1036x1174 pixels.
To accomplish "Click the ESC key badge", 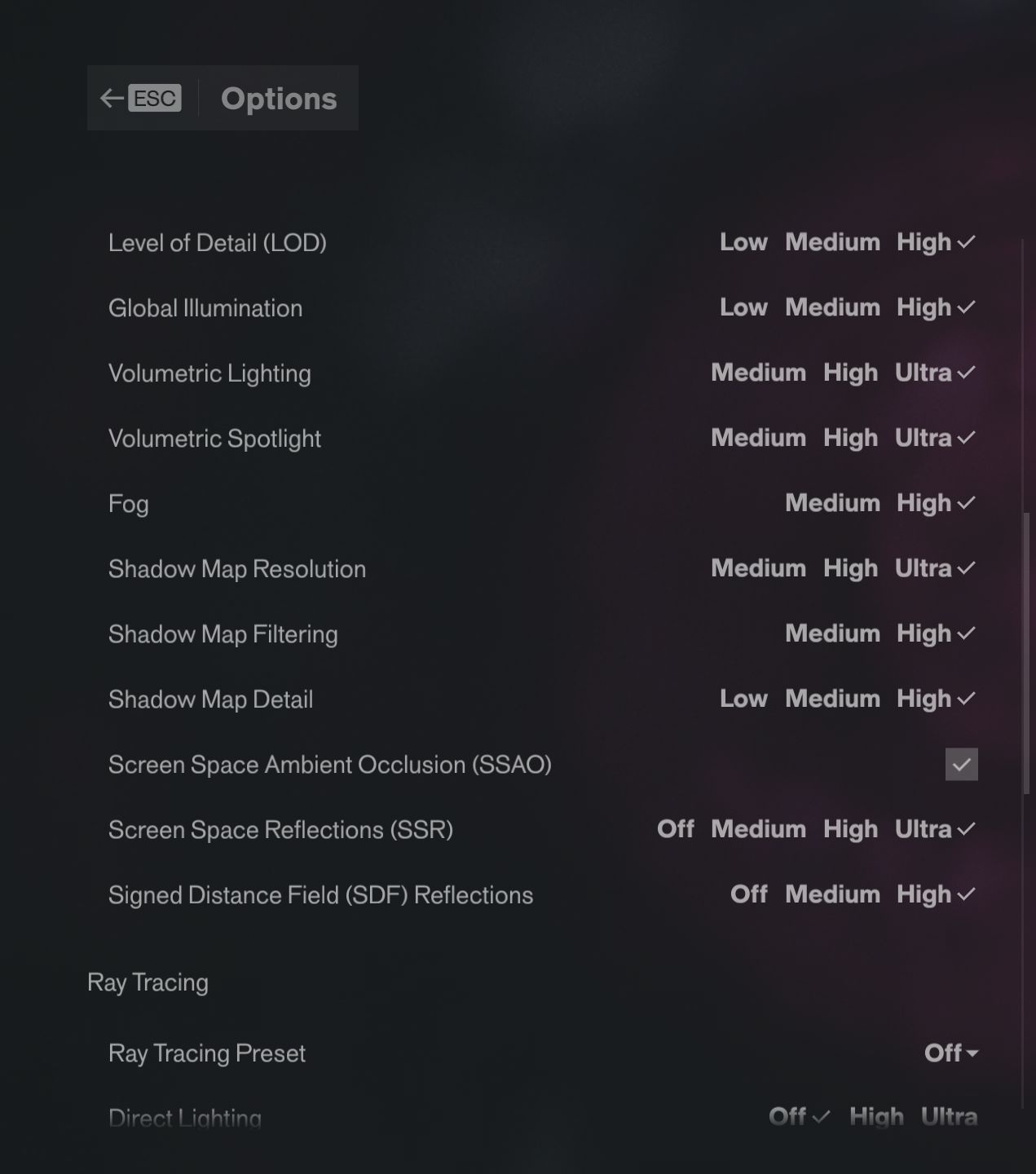I will tap(155, 98).
